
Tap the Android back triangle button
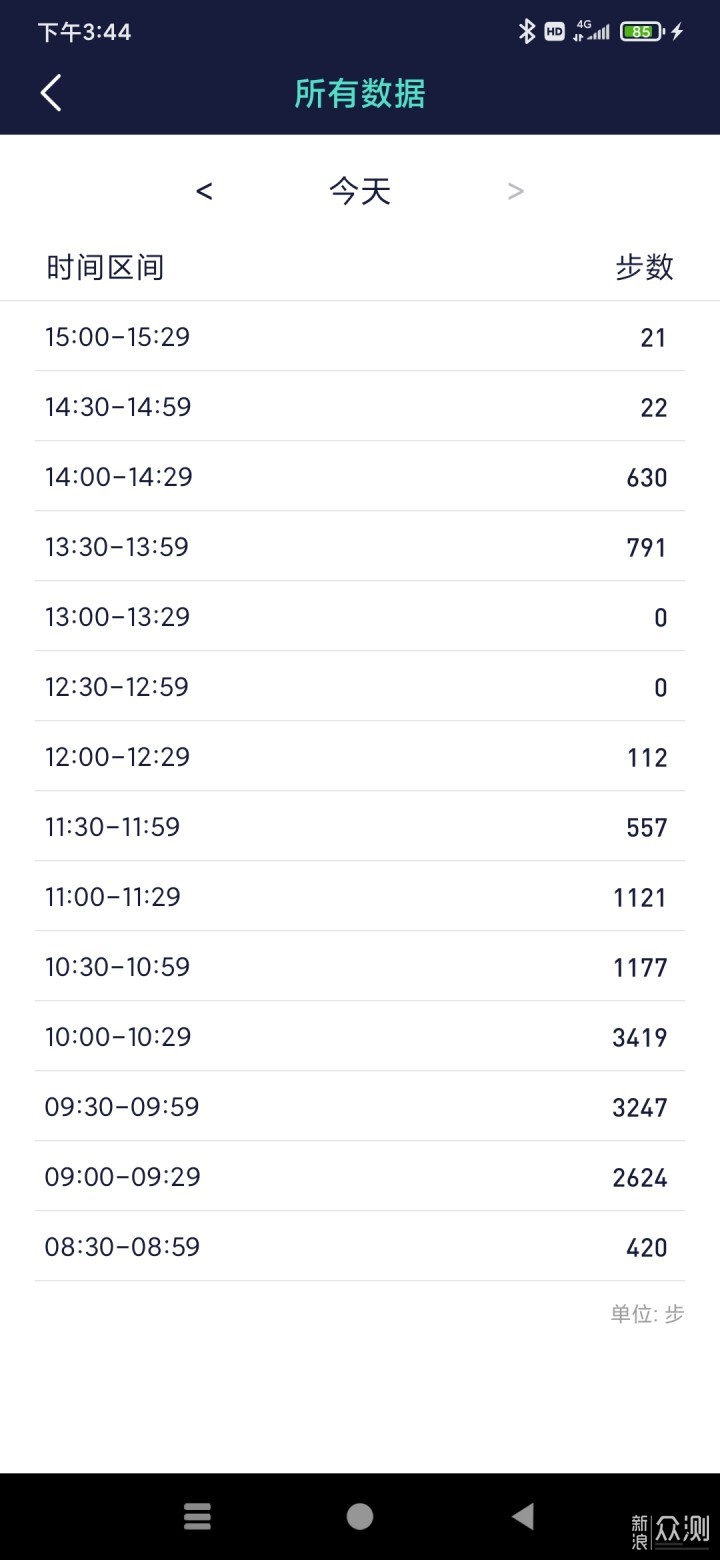tap(522, 1516)
